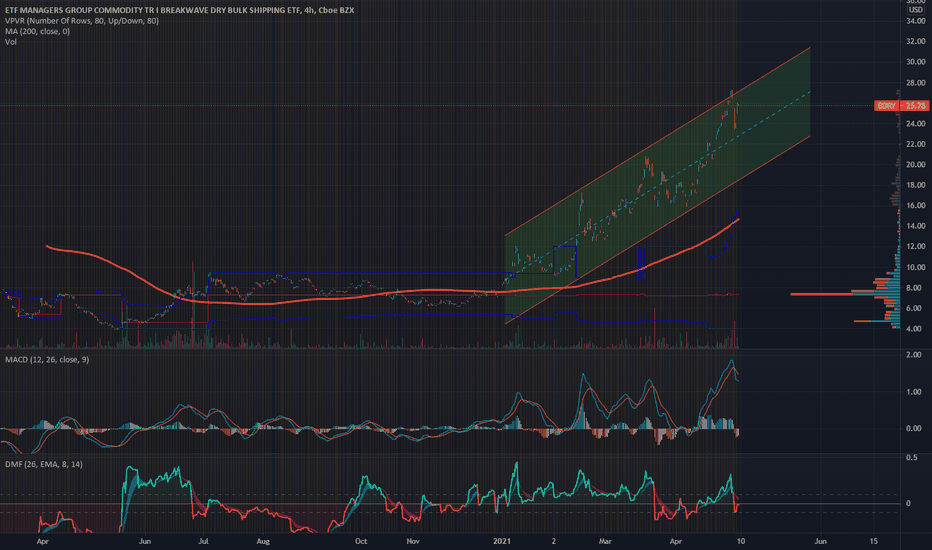Click the Nov label on time axis
932x550 pixels.
[413, 542]
